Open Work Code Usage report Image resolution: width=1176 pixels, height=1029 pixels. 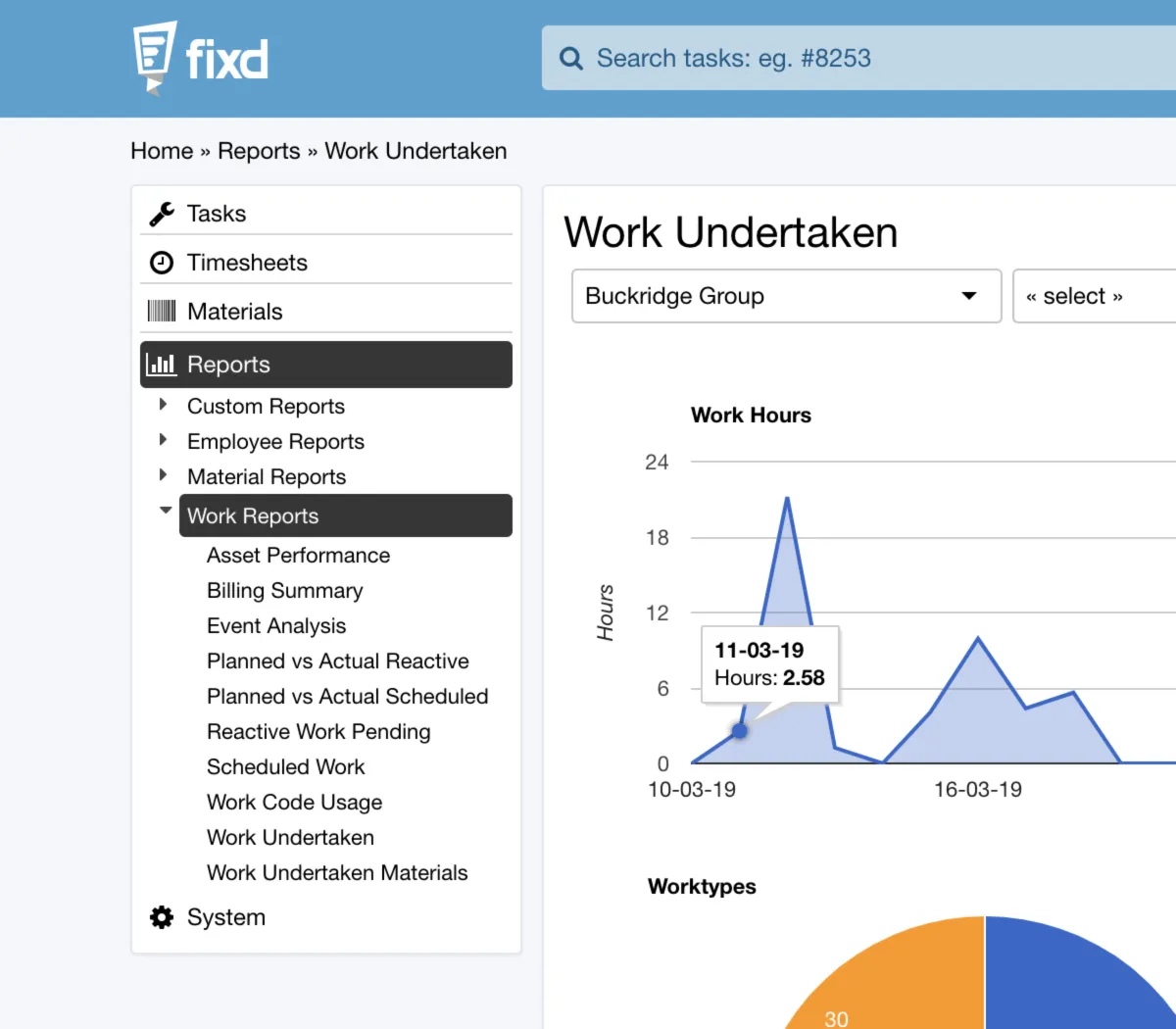coord(294,803)
